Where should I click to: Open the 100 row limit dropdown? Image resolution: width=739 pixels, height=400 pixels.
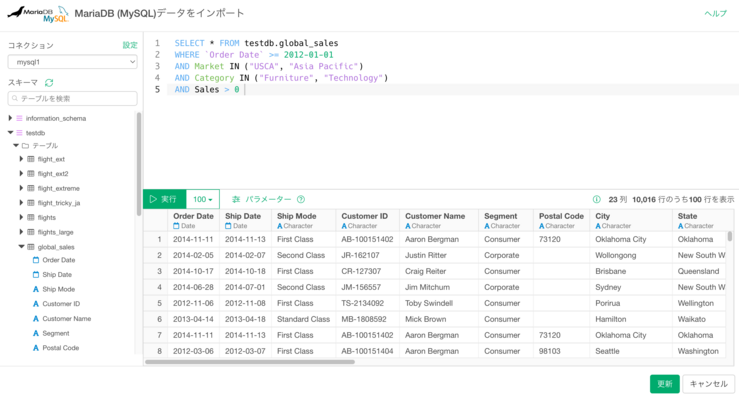(203, 199)
